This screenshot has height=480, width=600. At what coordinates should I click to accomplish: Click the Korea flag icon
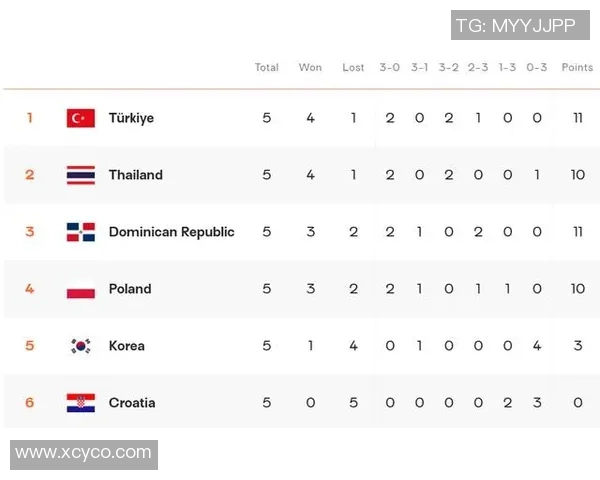[81, 346]
